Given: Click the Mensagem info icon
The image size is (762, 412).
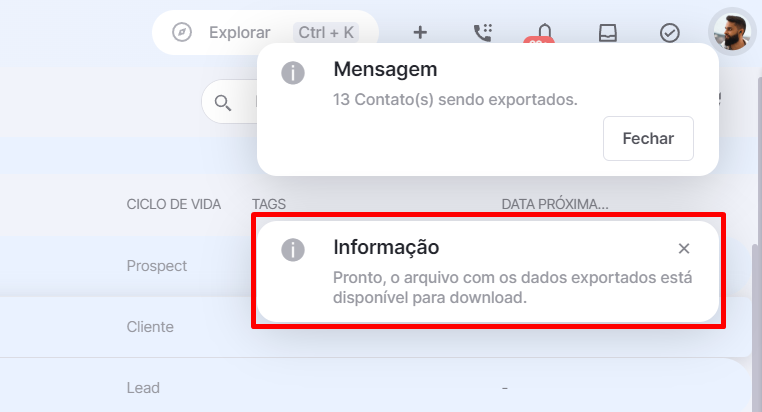Looking at the screenshot, I should point(293,73).
